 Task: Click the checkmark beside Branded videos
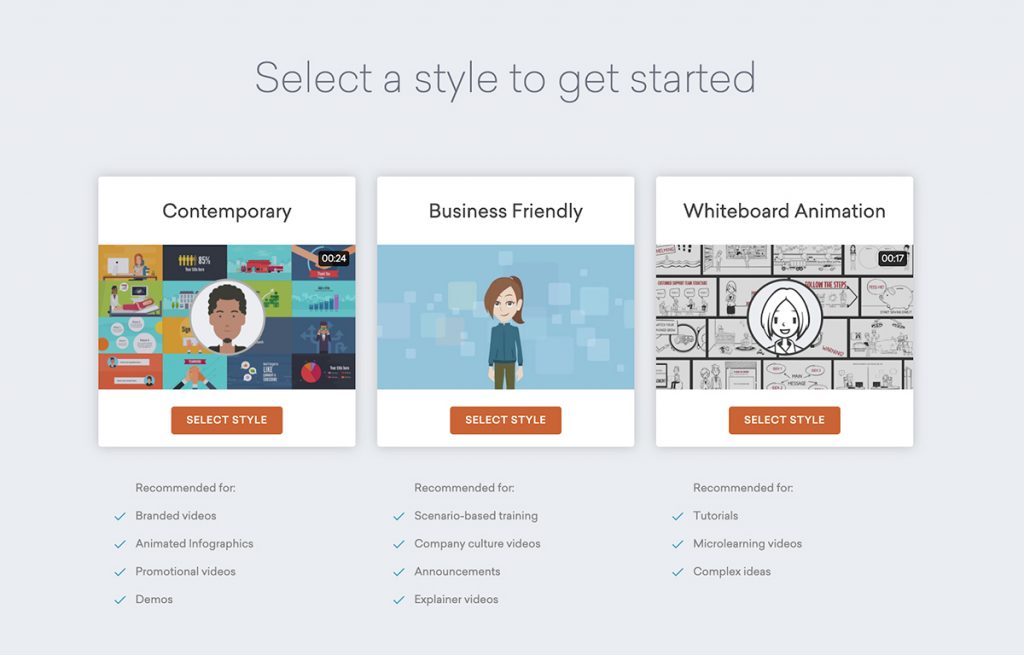point(120,516)
